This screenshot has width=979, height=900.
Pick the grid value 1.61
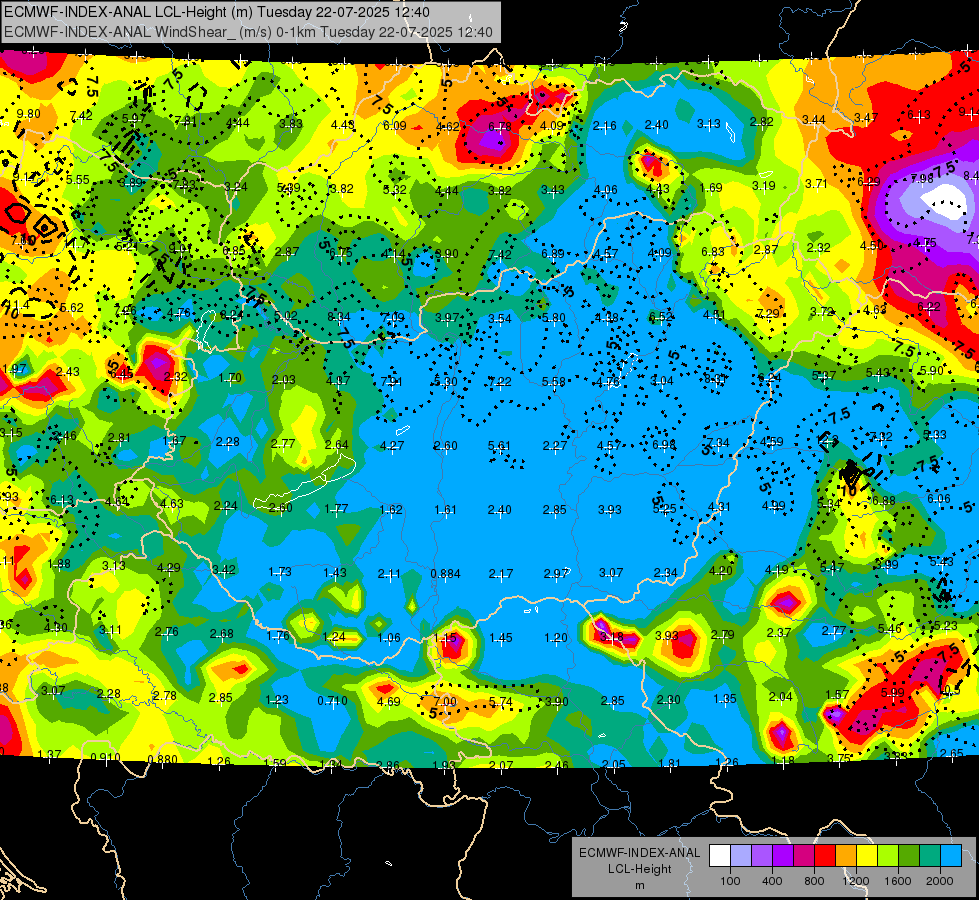point(445,510)
